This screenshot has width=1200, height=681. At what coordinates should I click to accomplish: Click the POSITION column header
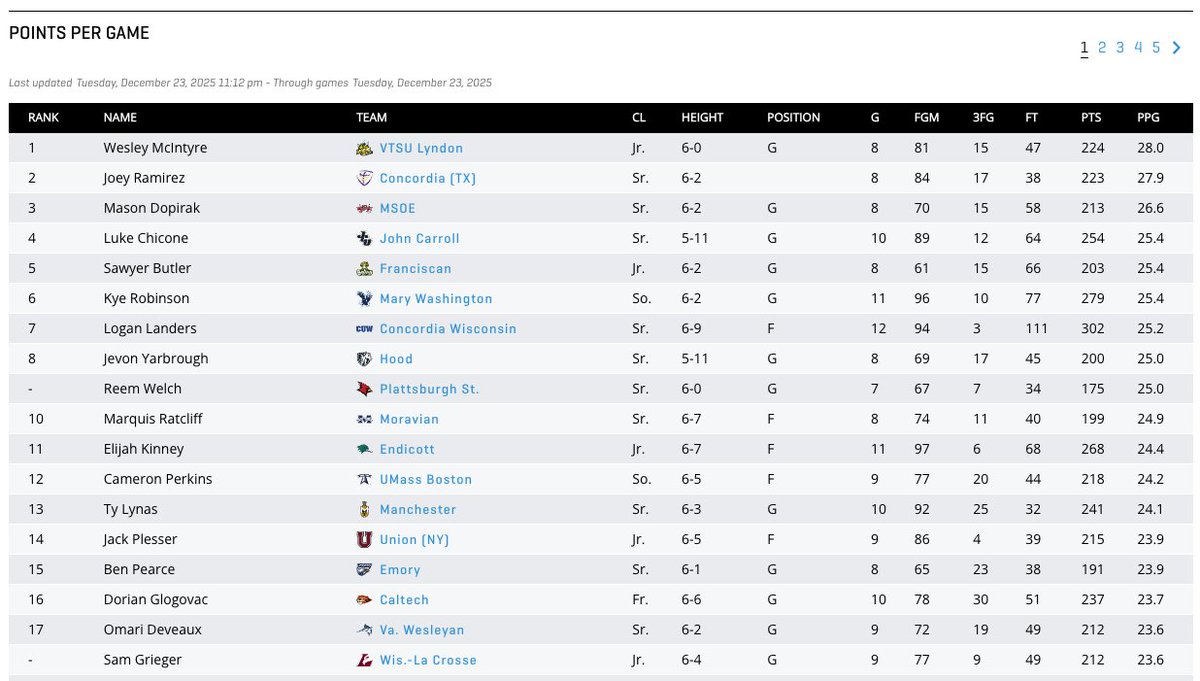[x=793, y=117]
